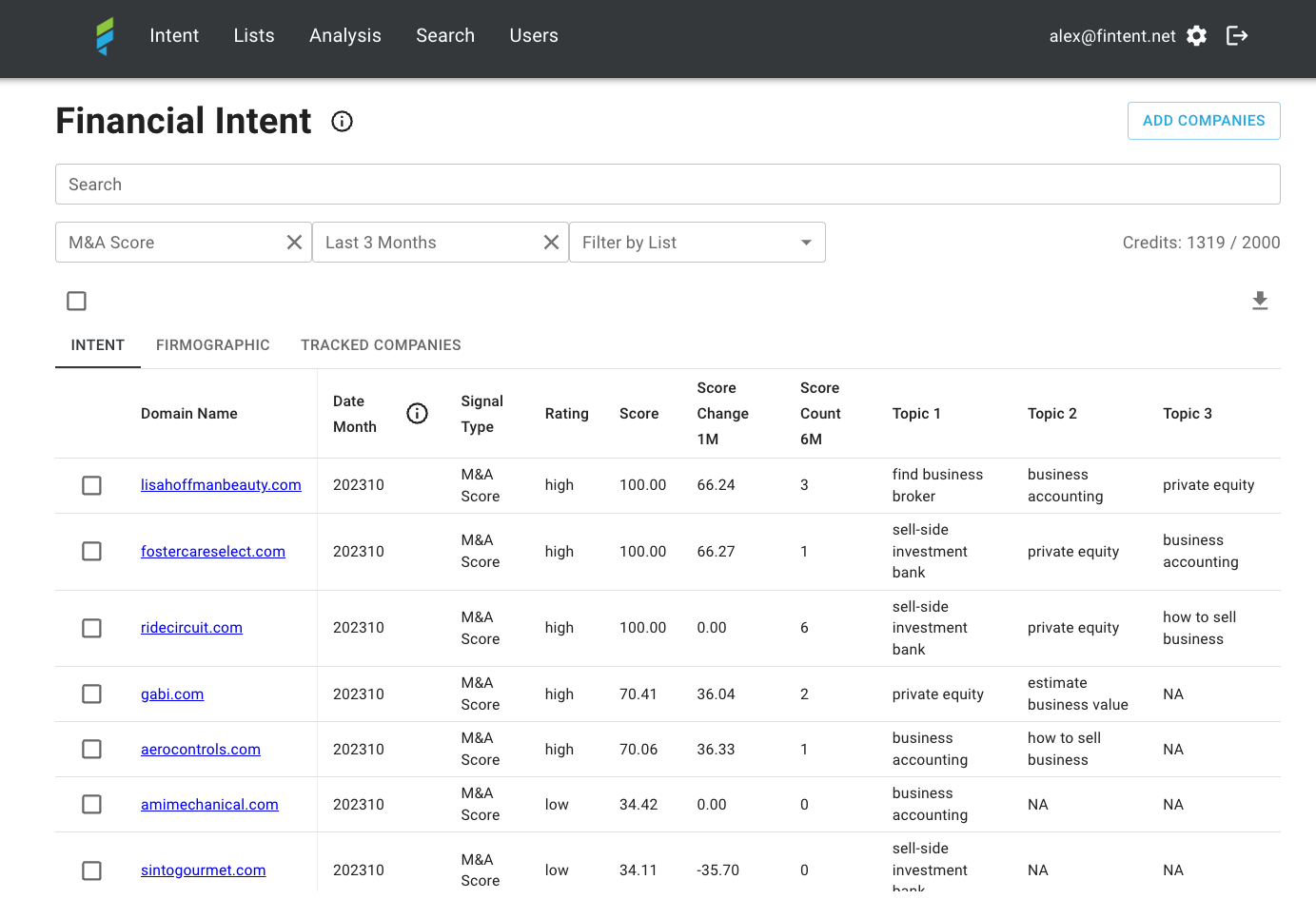Click the Fintent logo icon
Screen dimensions: 1316x899
coord(105,36)
